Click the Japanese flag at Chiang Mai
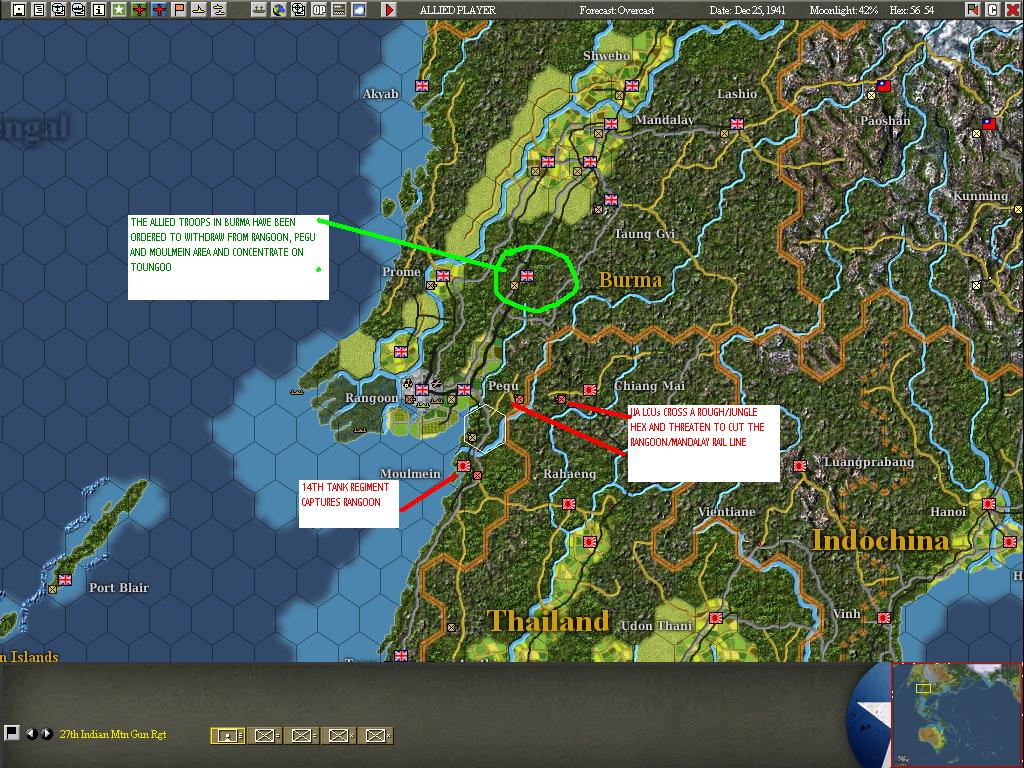1024x768 pixels. point(590,390)
